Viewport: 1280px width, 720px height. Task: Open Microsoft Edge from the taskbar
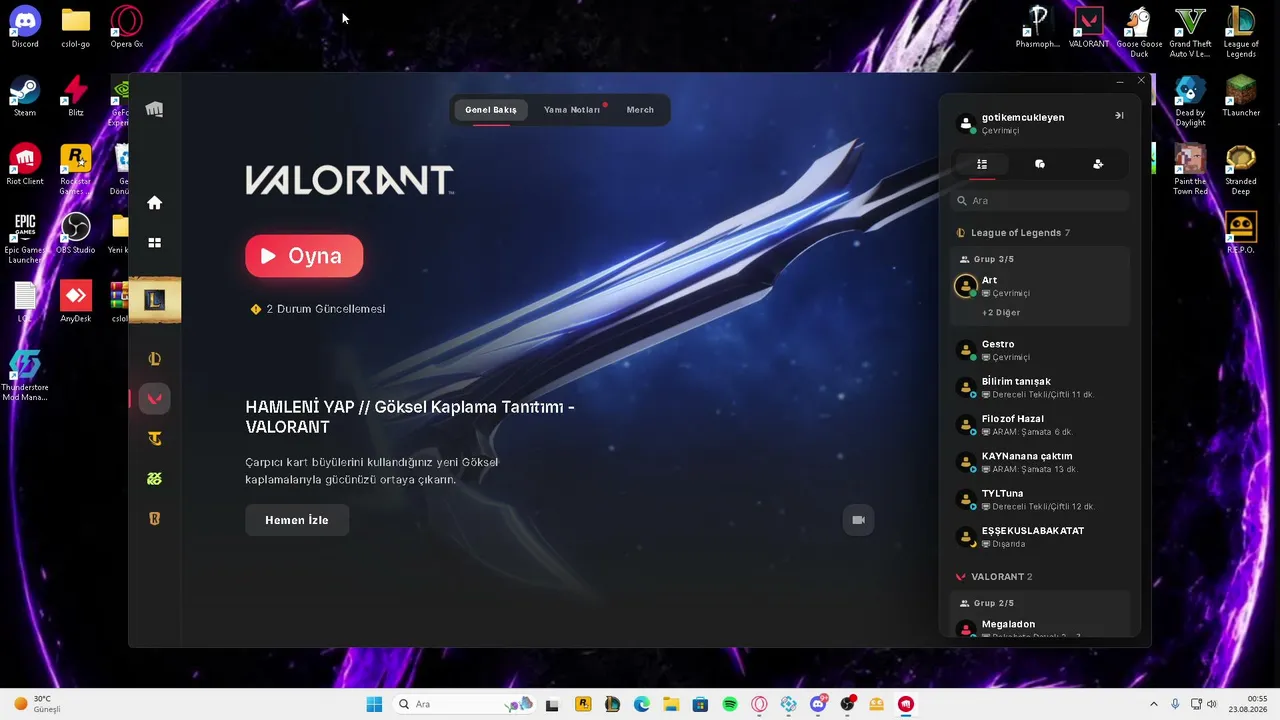tap(641, 704)
